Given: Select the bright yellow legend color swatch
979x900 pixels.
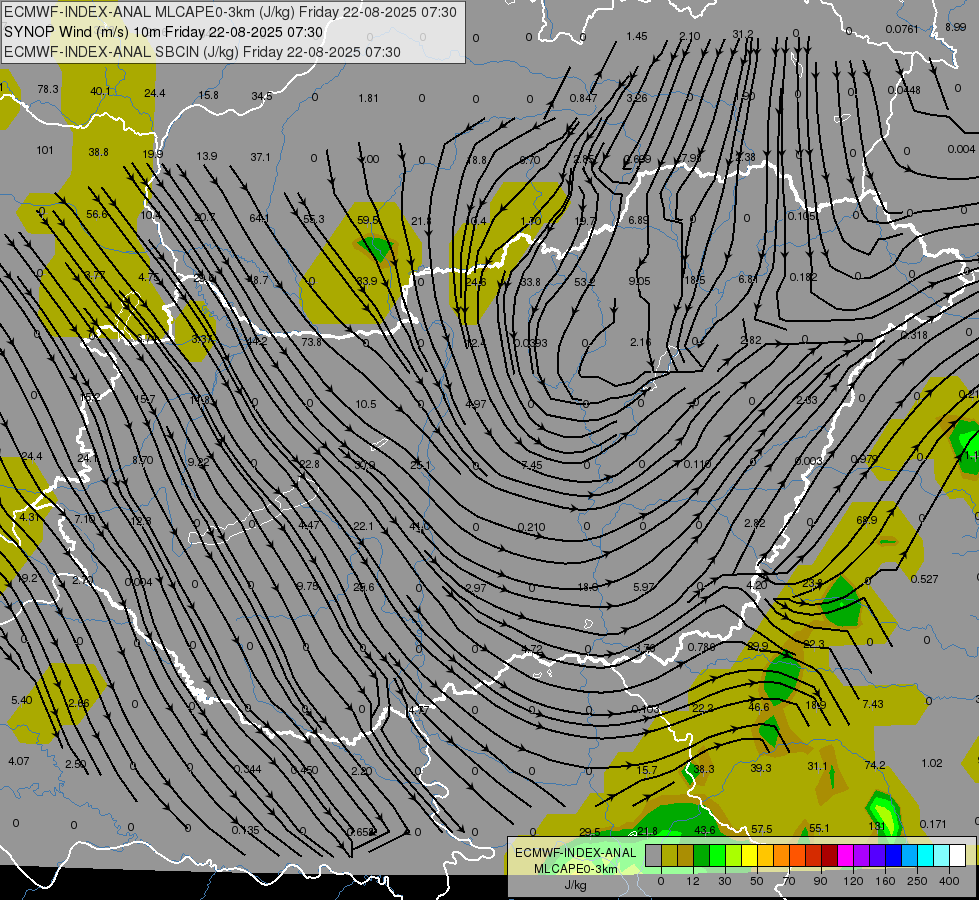Looking at the screenshot, I should [x=750, y=856].
